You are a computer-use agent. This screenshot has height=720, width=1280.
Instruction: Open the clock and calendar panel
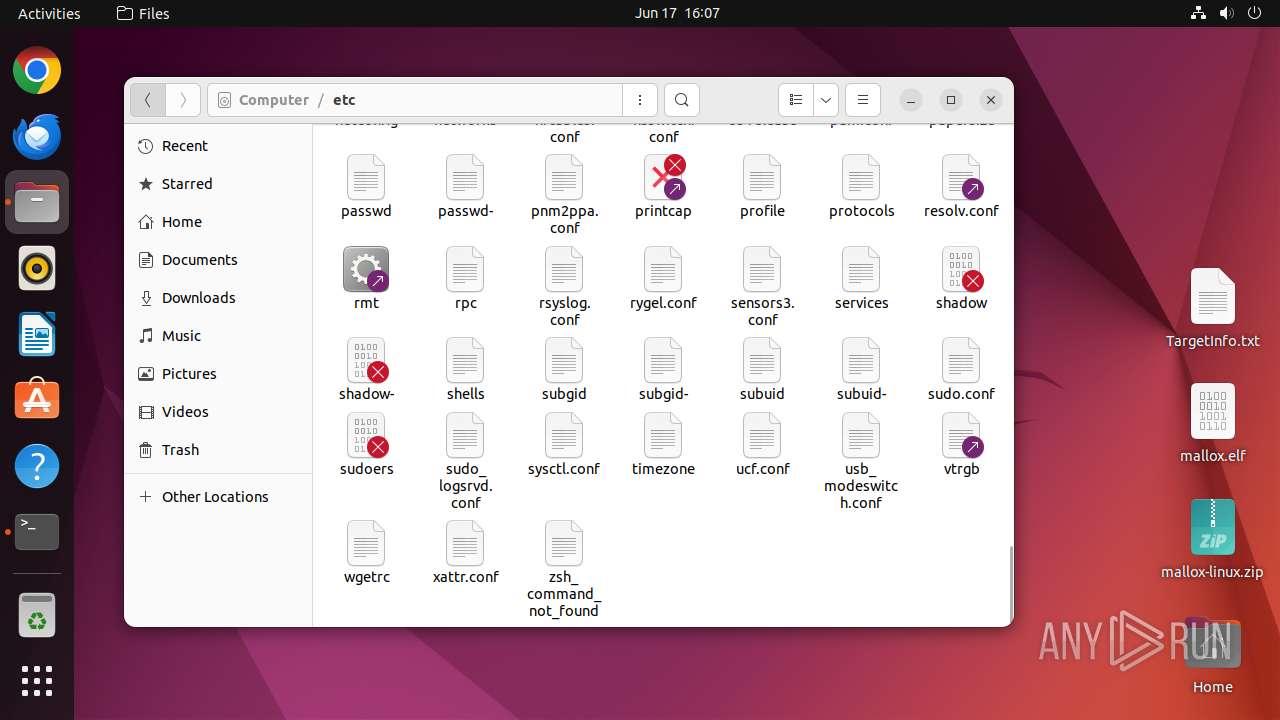coord(677,13)
